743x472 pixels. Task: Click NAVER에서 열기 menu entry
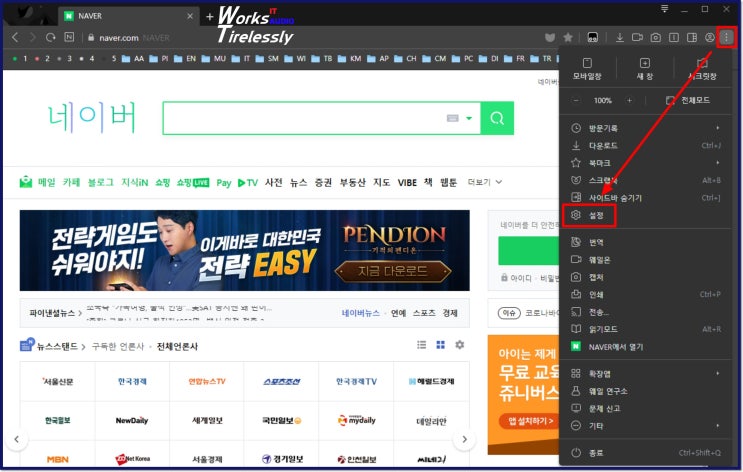pyautogui.click(x=646, y=347)
